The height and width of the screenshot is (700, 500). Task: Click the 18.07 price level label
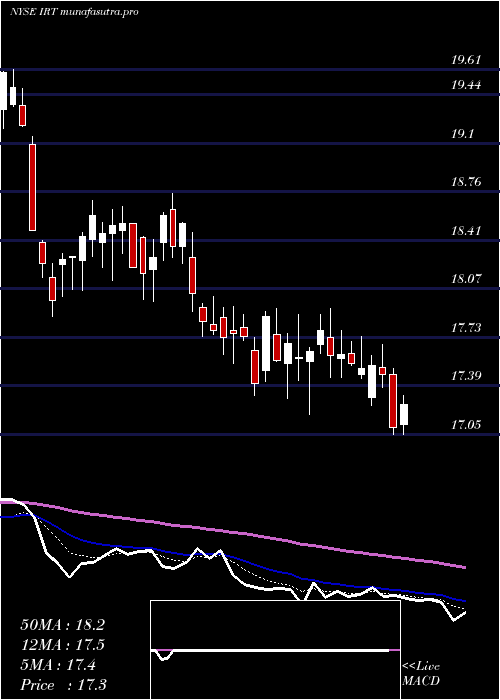point(466,279)
